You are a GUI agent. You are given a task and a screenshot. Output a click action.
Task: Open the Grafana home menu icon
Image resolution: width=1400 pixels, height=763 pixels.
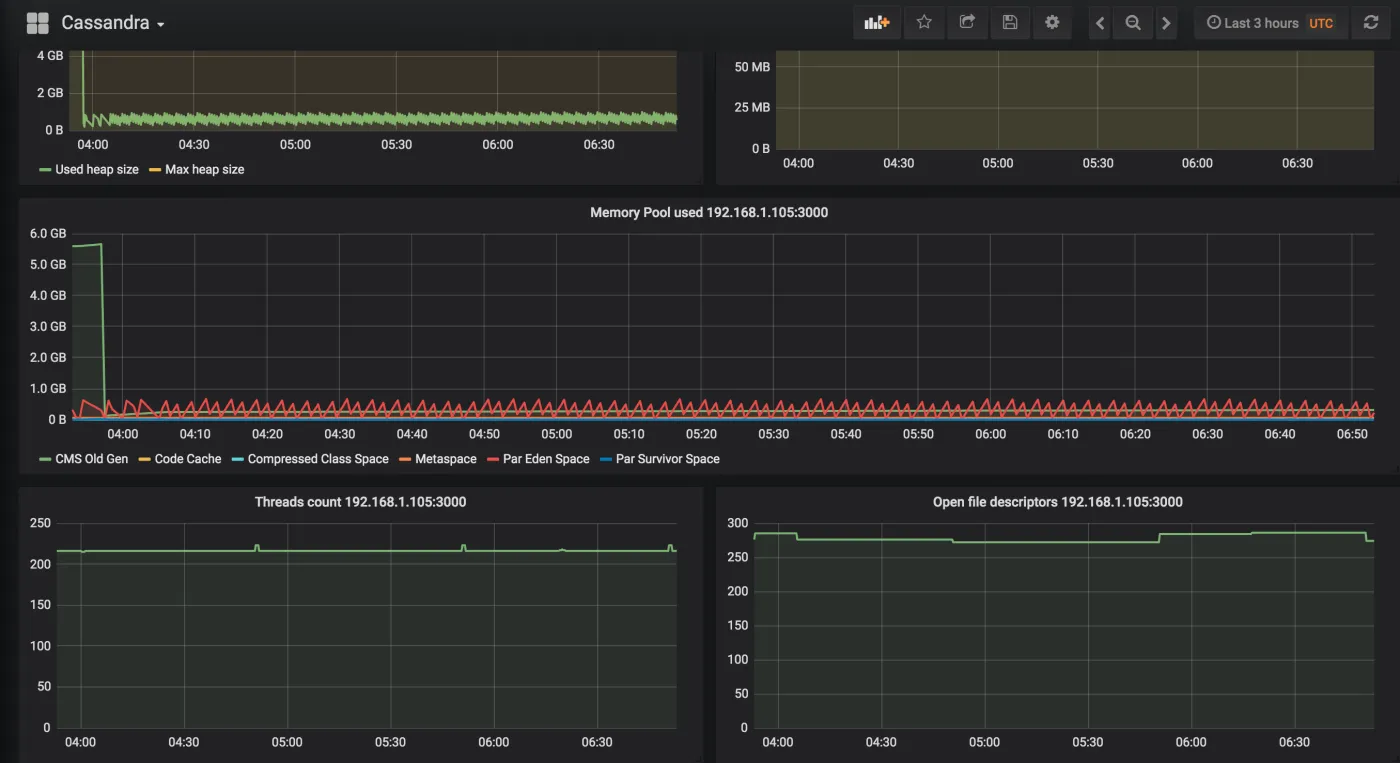37,22
